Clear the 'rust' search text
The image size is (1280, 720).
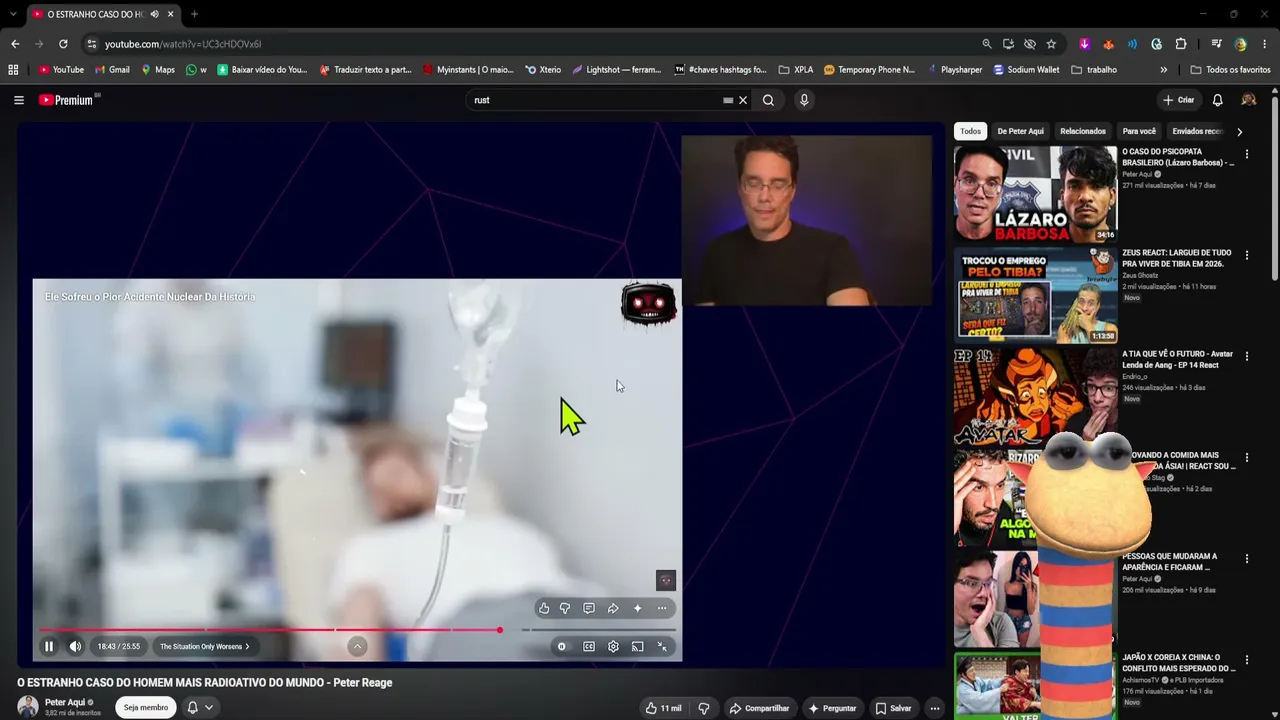click(x=743, y=100)
